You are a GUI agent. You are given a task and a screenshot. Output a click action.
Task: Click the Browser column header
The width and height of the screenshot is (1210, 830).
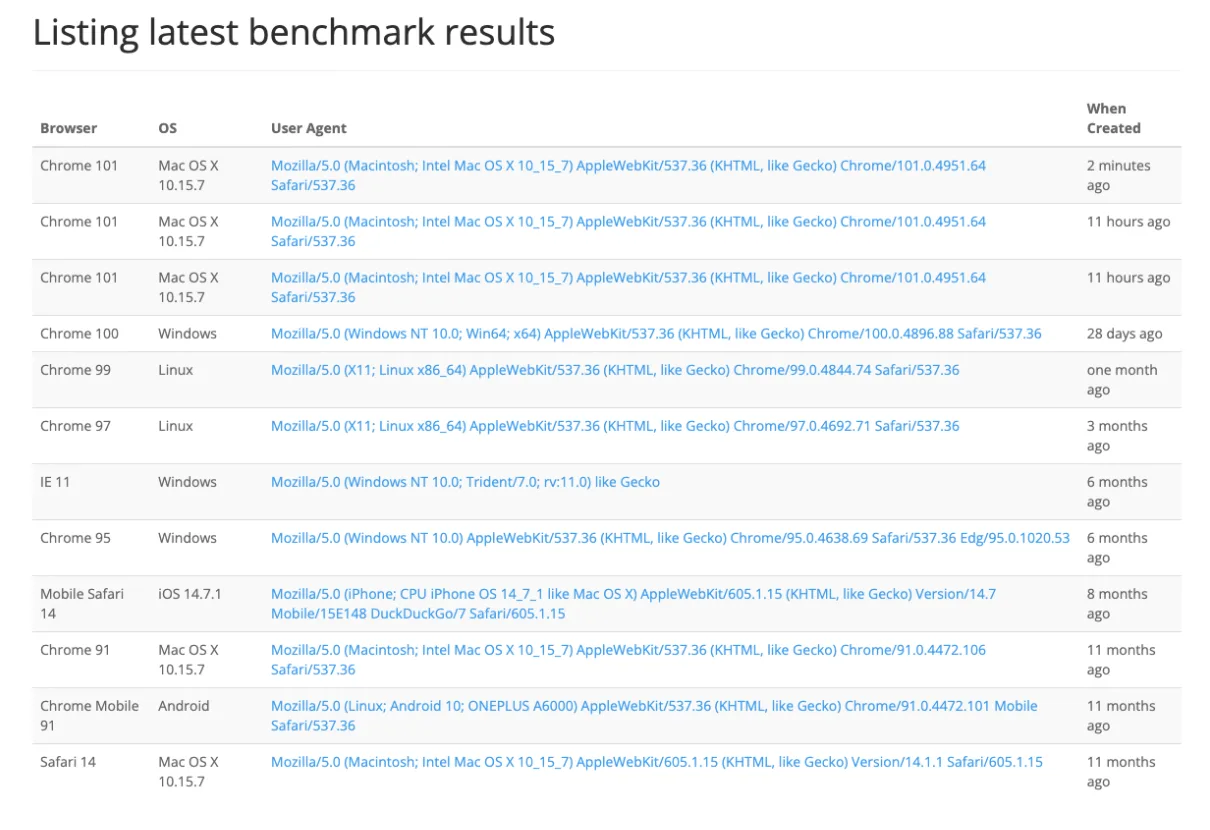pyautogui.click(x=69, y=128)
